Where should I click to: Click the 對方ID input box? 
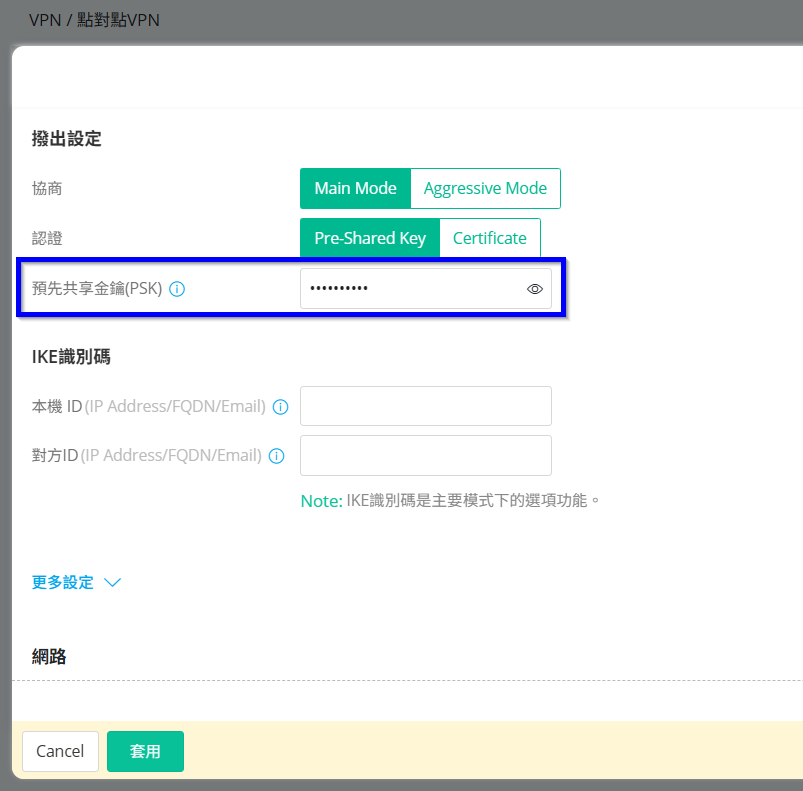pos(426,455)
